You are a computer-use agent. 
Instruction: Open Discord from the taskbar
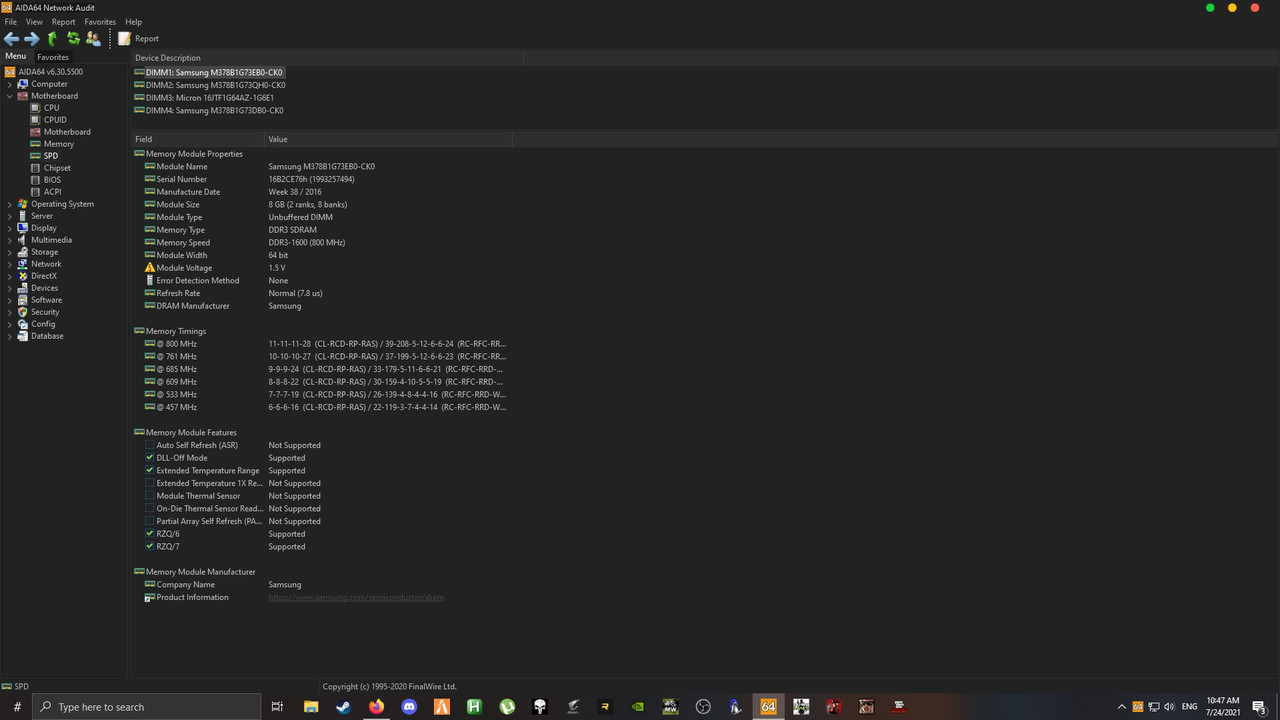pos(408,707)
